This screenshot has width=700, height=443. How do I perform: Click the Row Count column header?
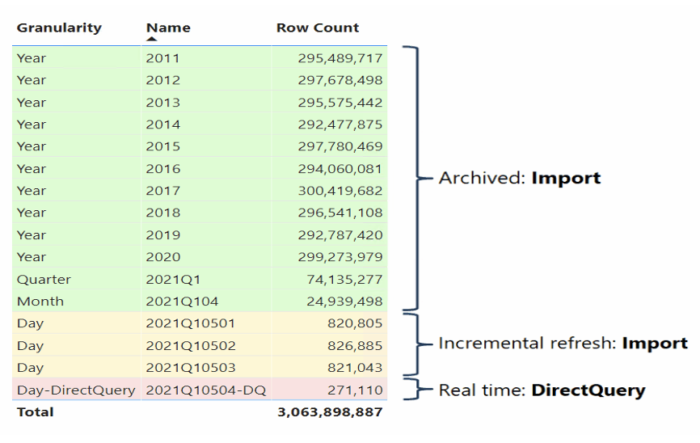coord(317,28)
